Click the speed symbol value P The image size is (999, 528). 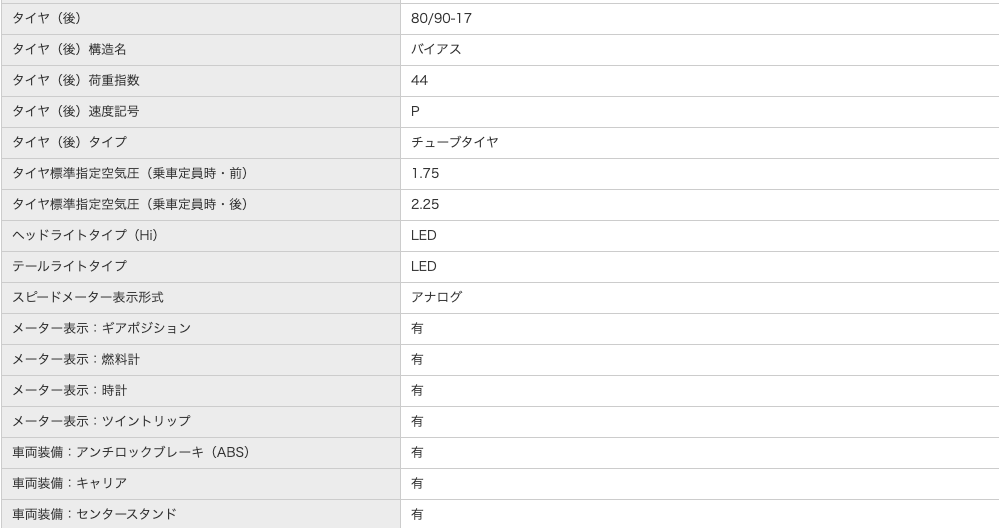point(416,112)
